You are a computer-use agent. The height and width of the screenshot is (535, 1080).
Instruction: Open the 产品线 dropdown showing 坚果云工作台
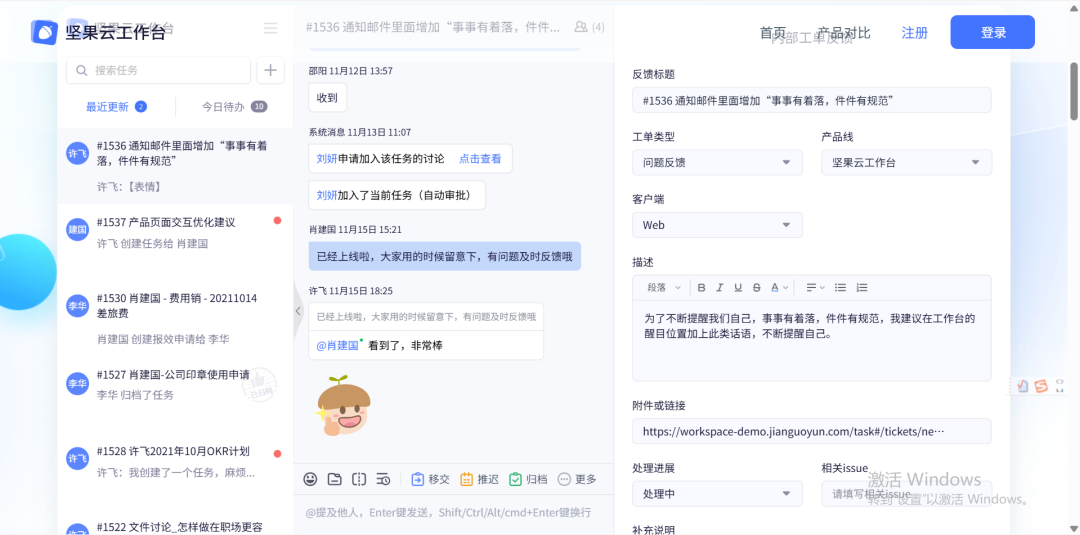click(906, 162)
